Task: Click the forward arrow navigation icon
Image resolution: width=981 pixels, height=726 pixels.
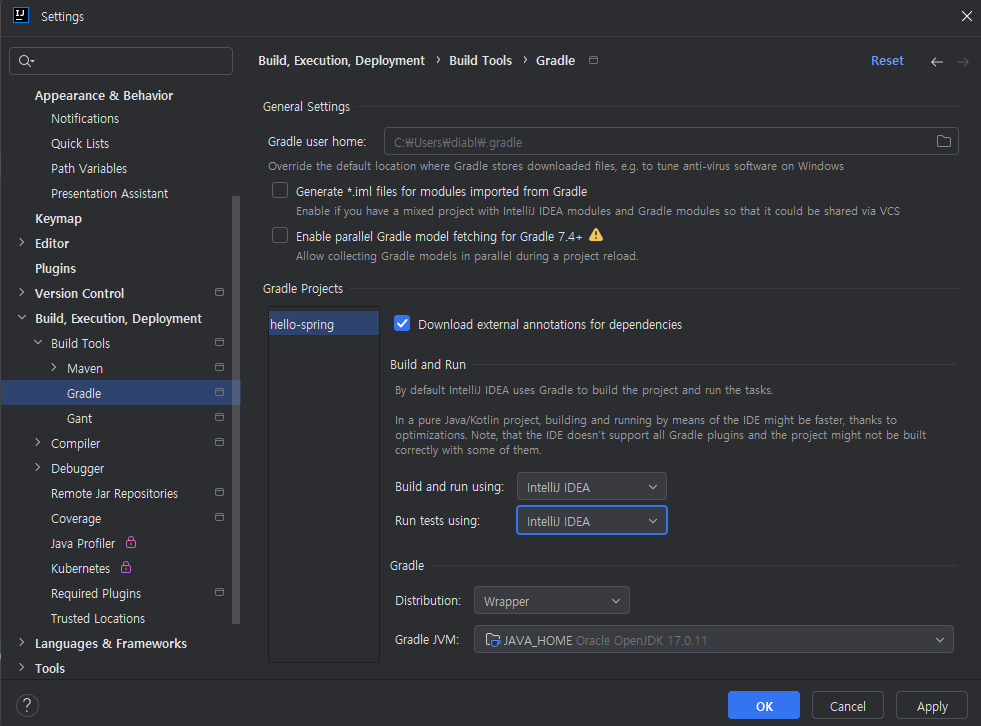Action: 963,61
